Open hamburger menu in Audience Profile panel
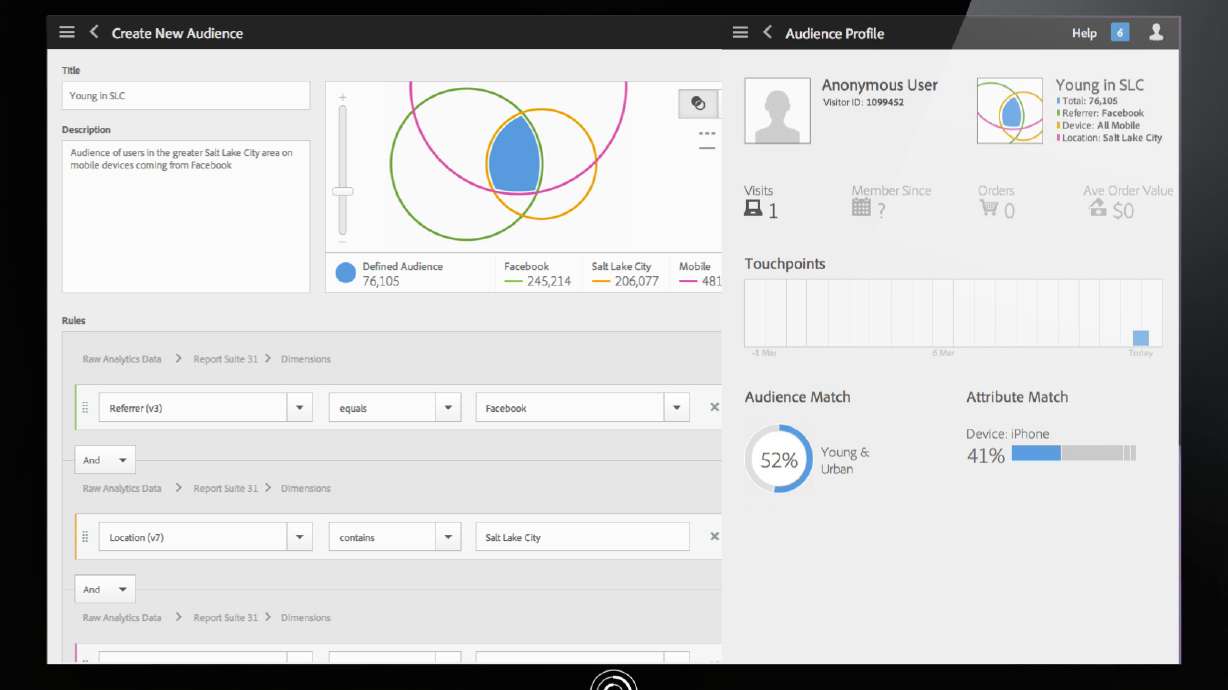Viewport: 1228px width, 690px height. point(740,32)
